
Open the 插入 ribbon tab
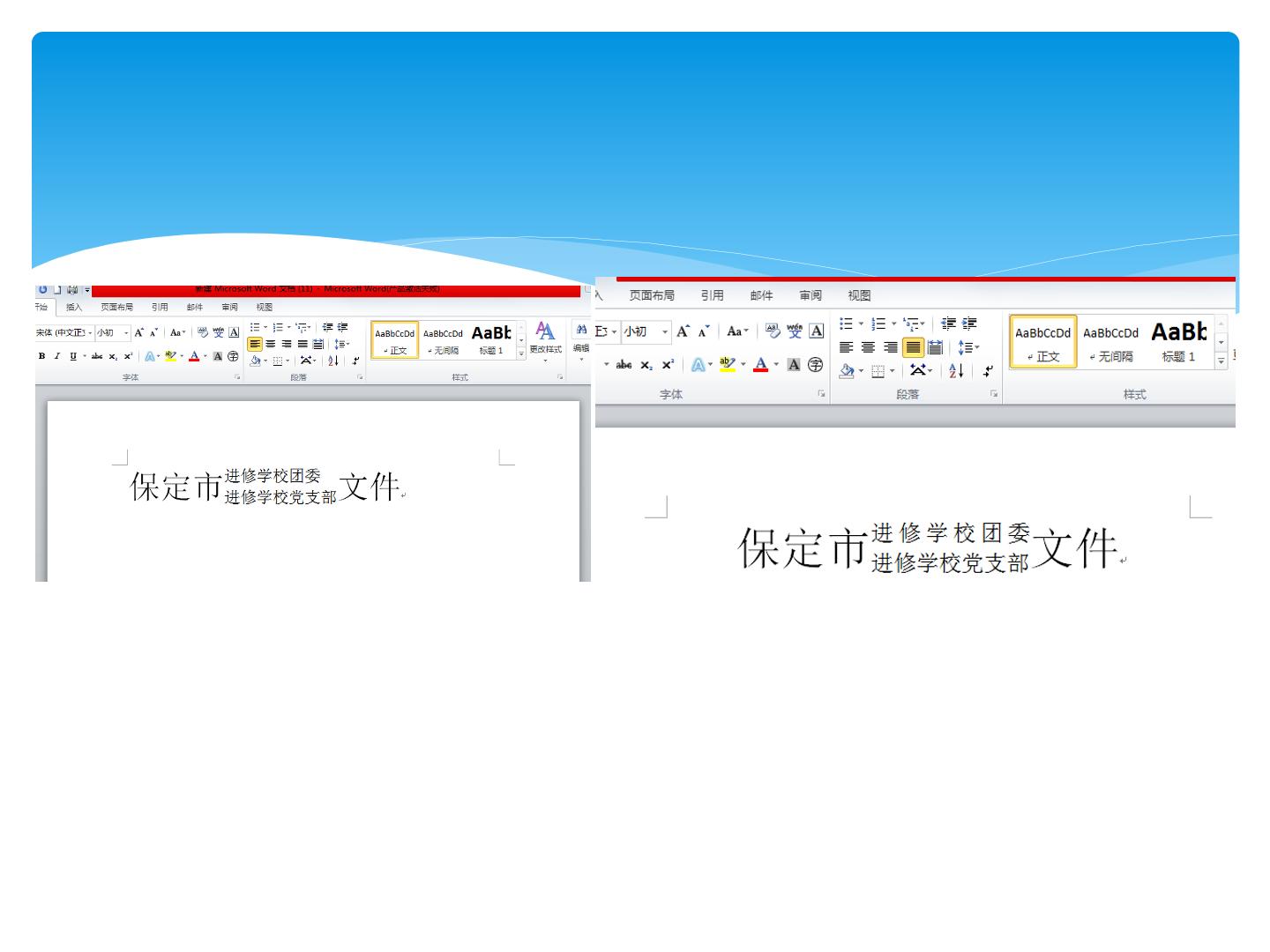pyautogui.click(x=74, y=307)
